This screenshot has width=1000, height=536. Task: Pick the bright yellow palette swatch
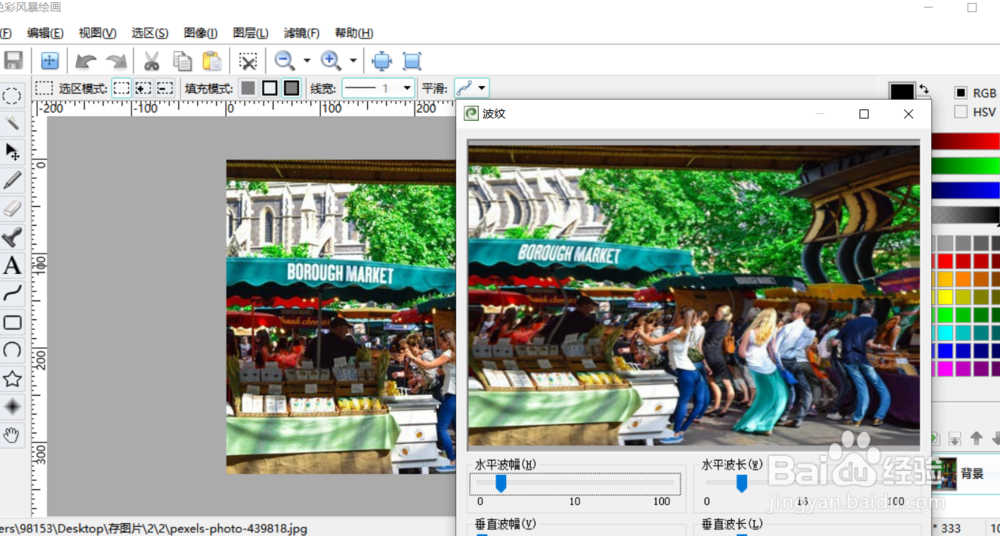click(x=945, y=297)
